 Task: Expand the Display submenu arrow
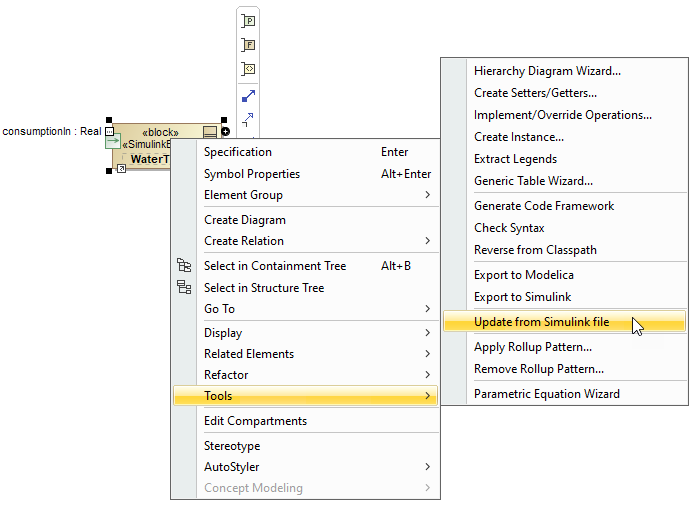(x=428, y=333)
